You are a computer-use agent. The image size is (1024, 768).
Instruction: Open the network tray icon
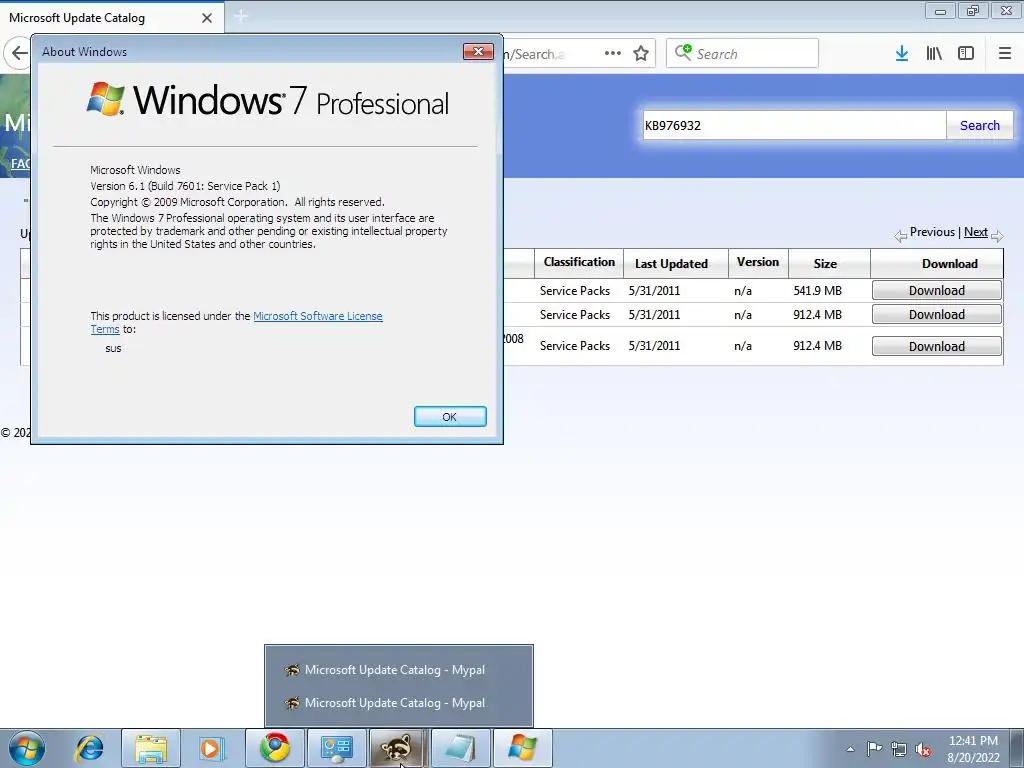899,749
